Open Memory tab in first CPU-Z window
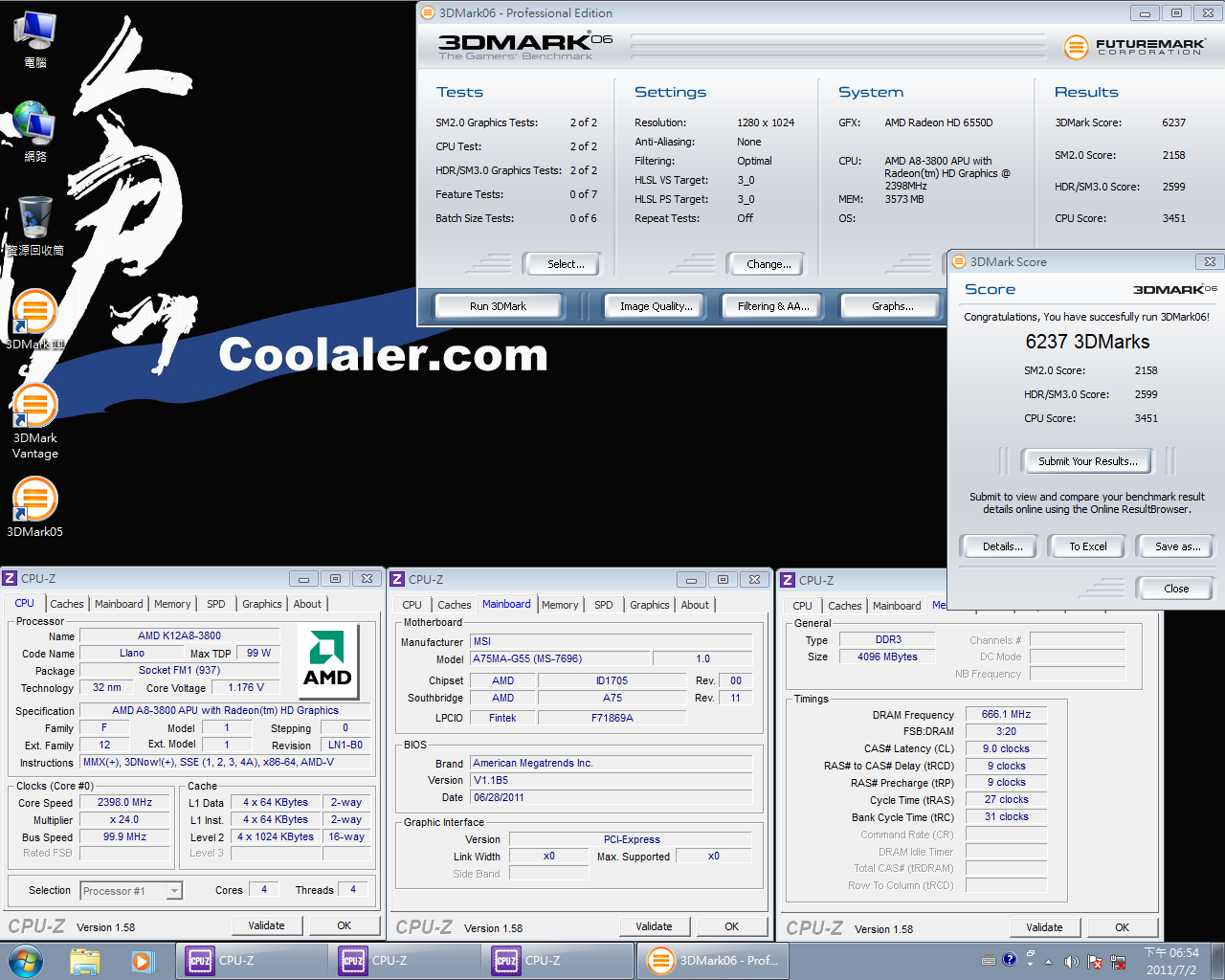Screen dimensions: 1225x980 click(172, 604)
